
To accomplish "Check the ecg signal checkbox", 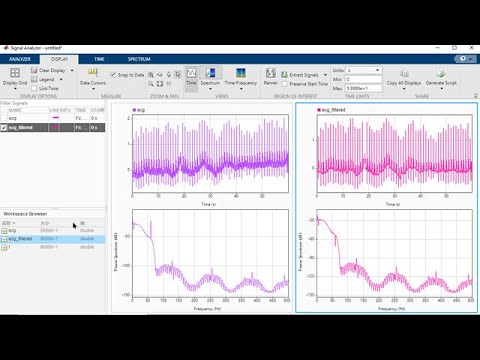I will (x=4, y=118).
